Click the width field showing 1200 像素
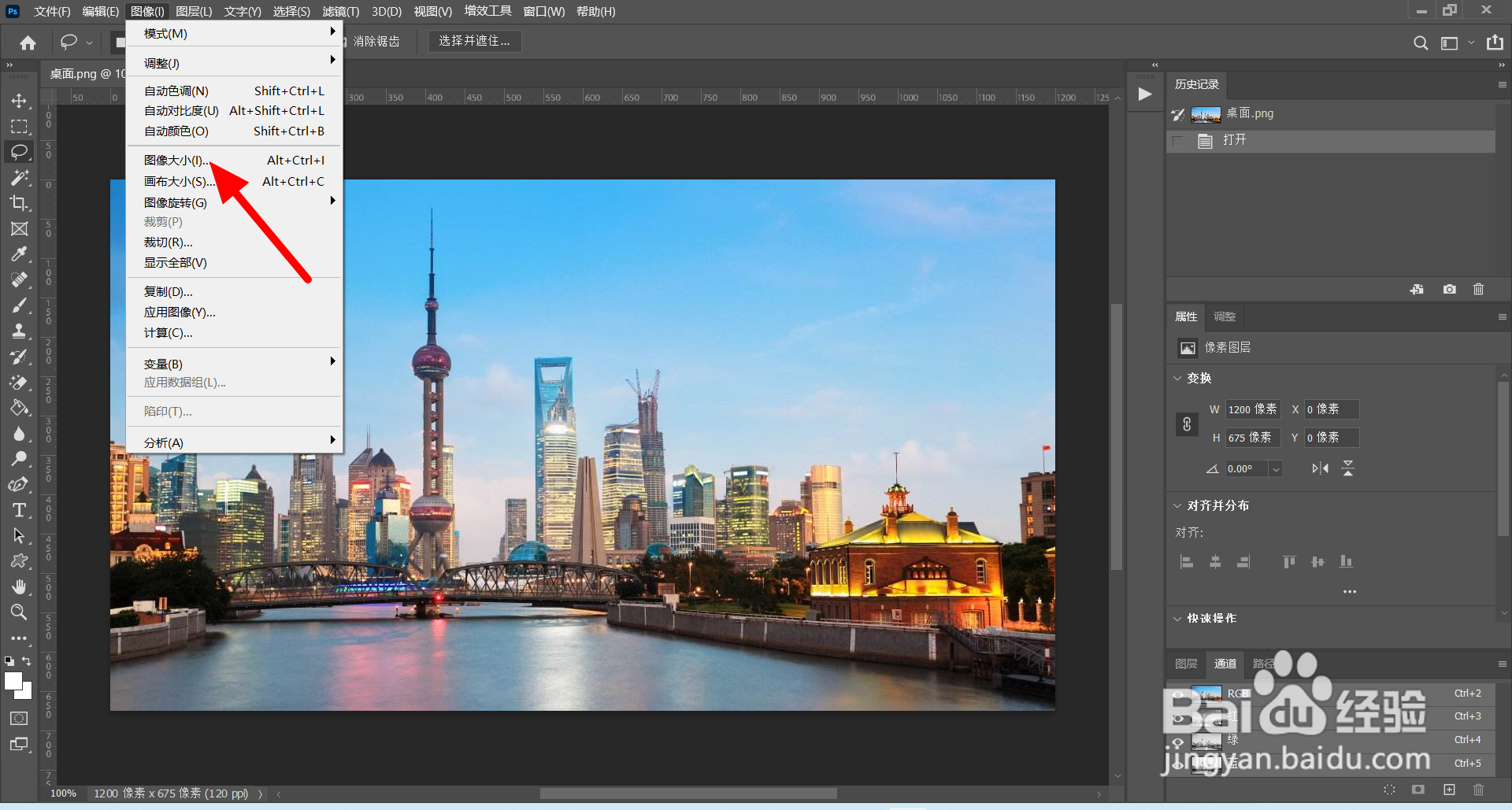The image size is (1512, 810). 1252,409
